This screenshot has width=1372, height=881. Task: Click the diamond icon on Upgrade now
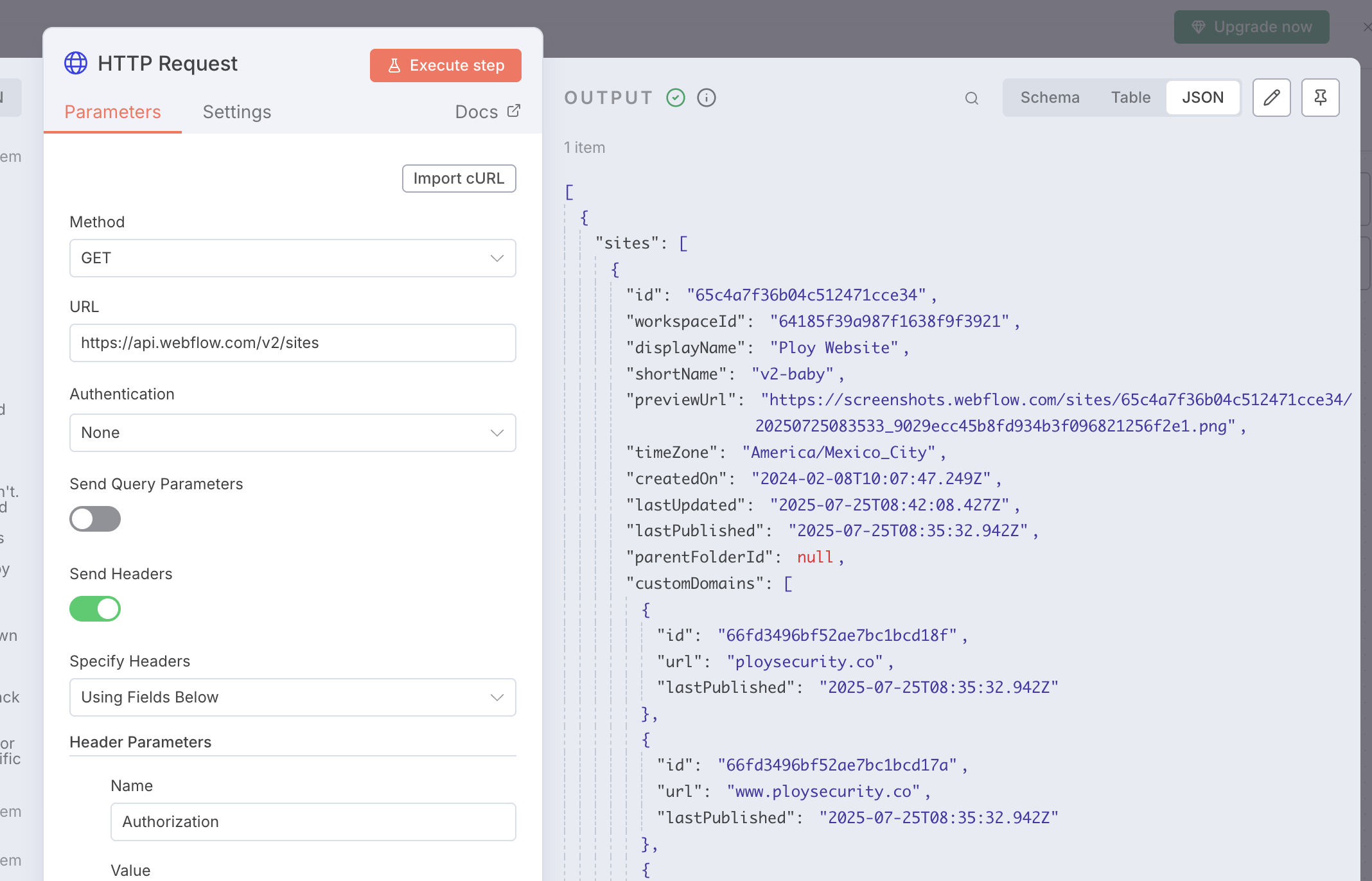click(1199, 27)
